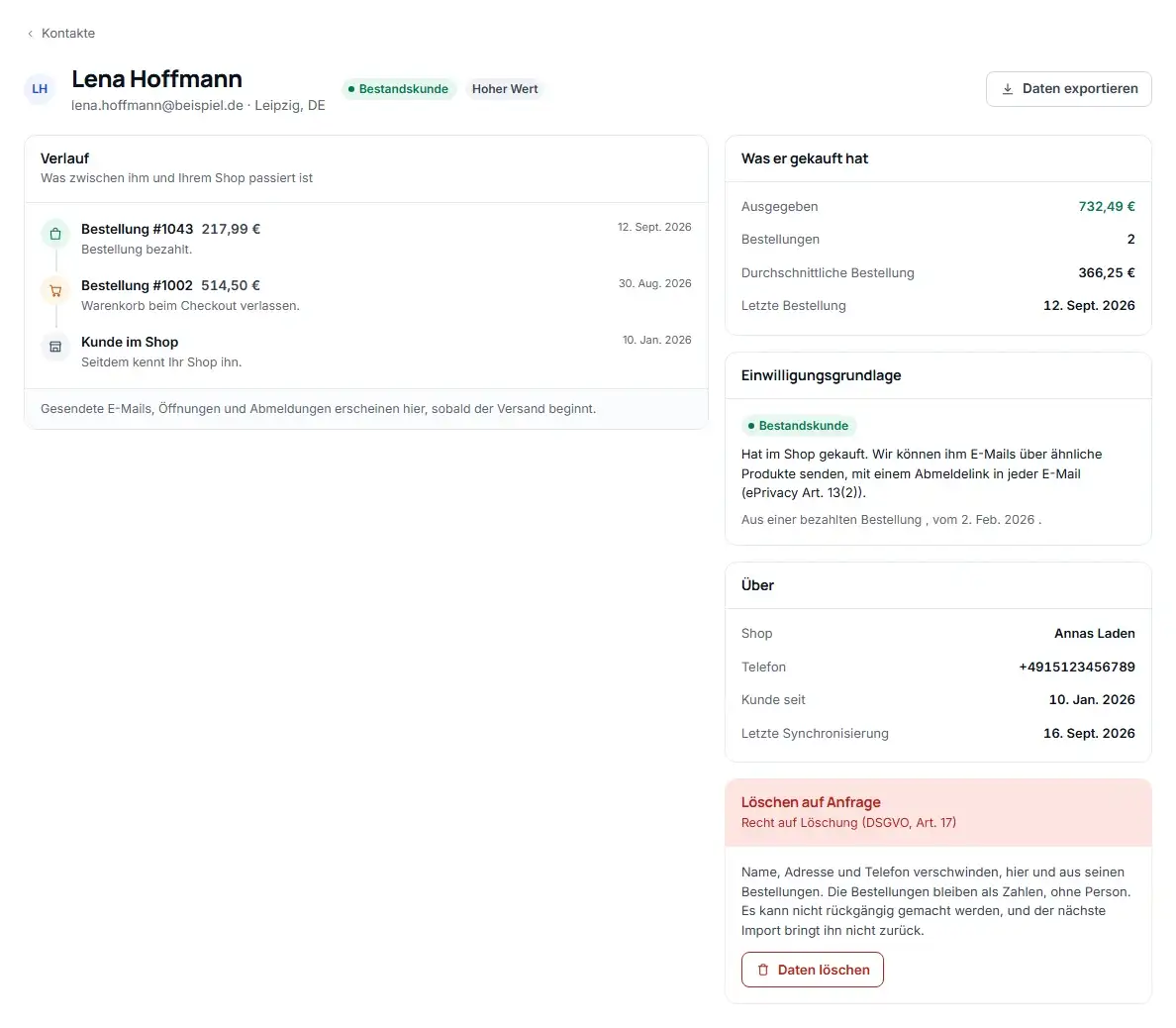Click the note Aus einer bezahlten Bestellung

[x=831, y=519]
